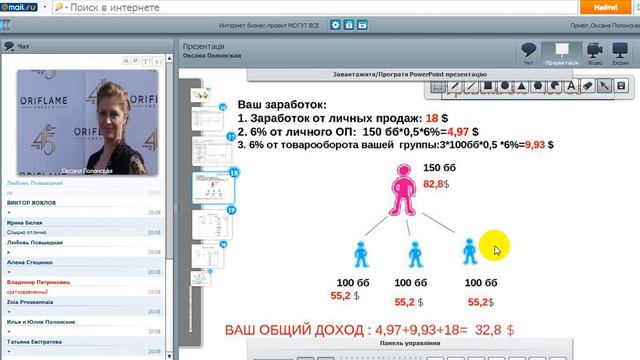Switch to the Екран tab
The width and height of the screenshot is (640, 360).
[x=620, y=53]
